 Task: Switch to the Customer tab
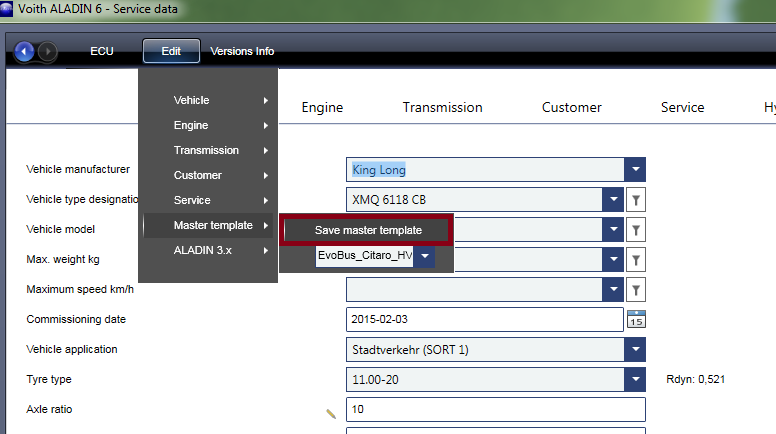(x=572, y=107)
